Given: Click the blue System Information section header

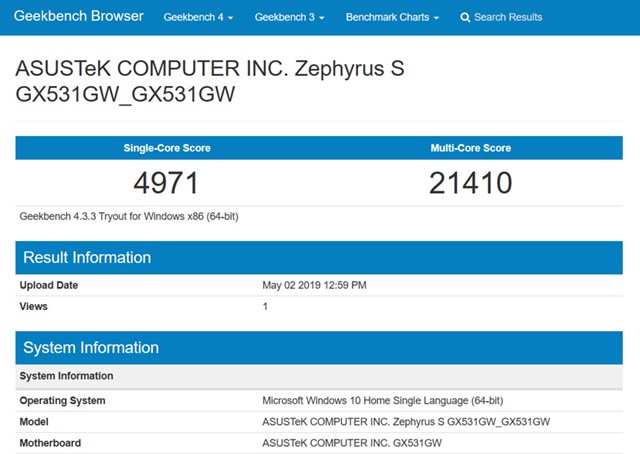Looking at the screenshot, I should [319, 348].
